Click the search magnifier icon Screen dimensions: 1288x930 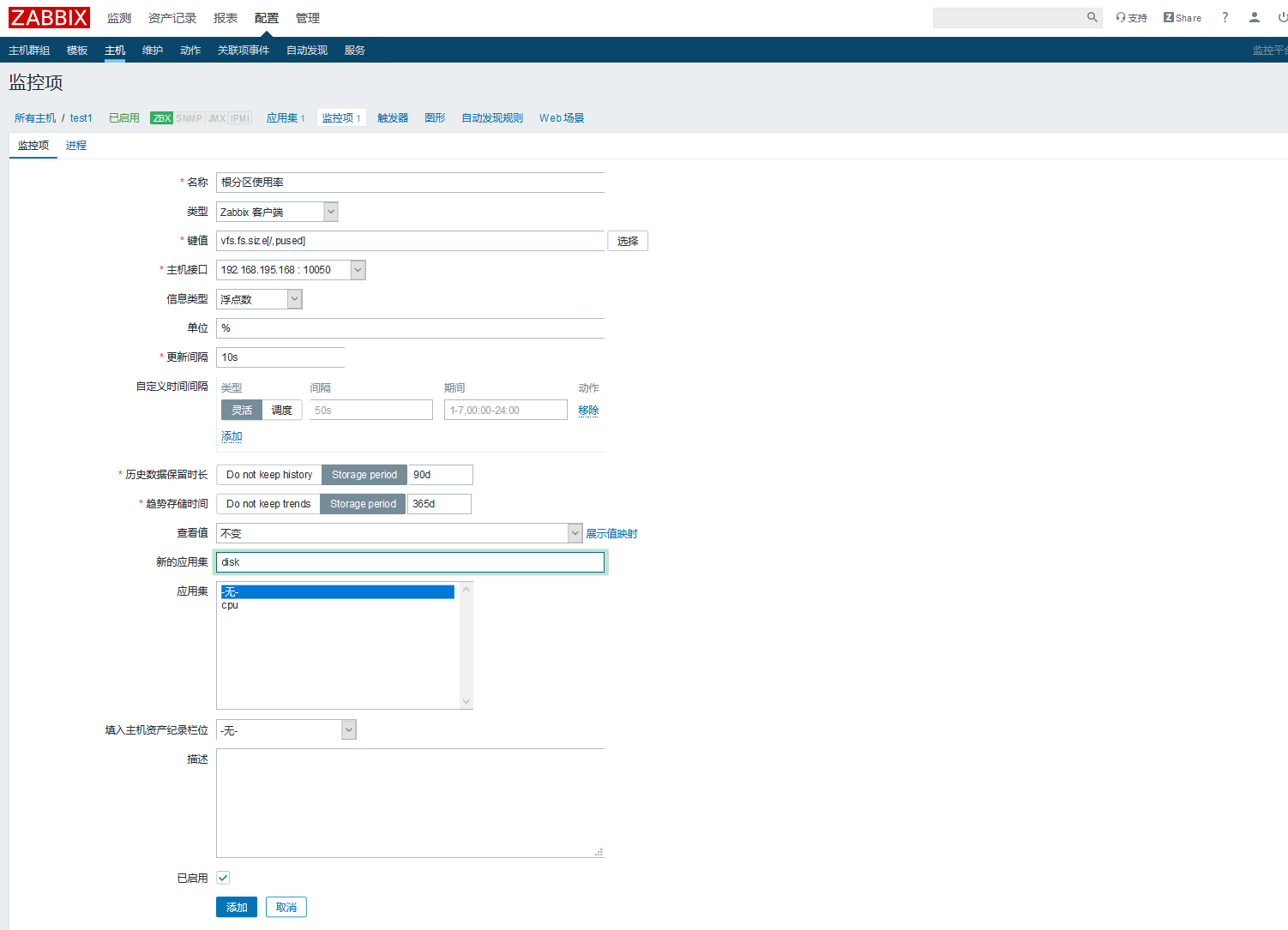pos(1092,17)
